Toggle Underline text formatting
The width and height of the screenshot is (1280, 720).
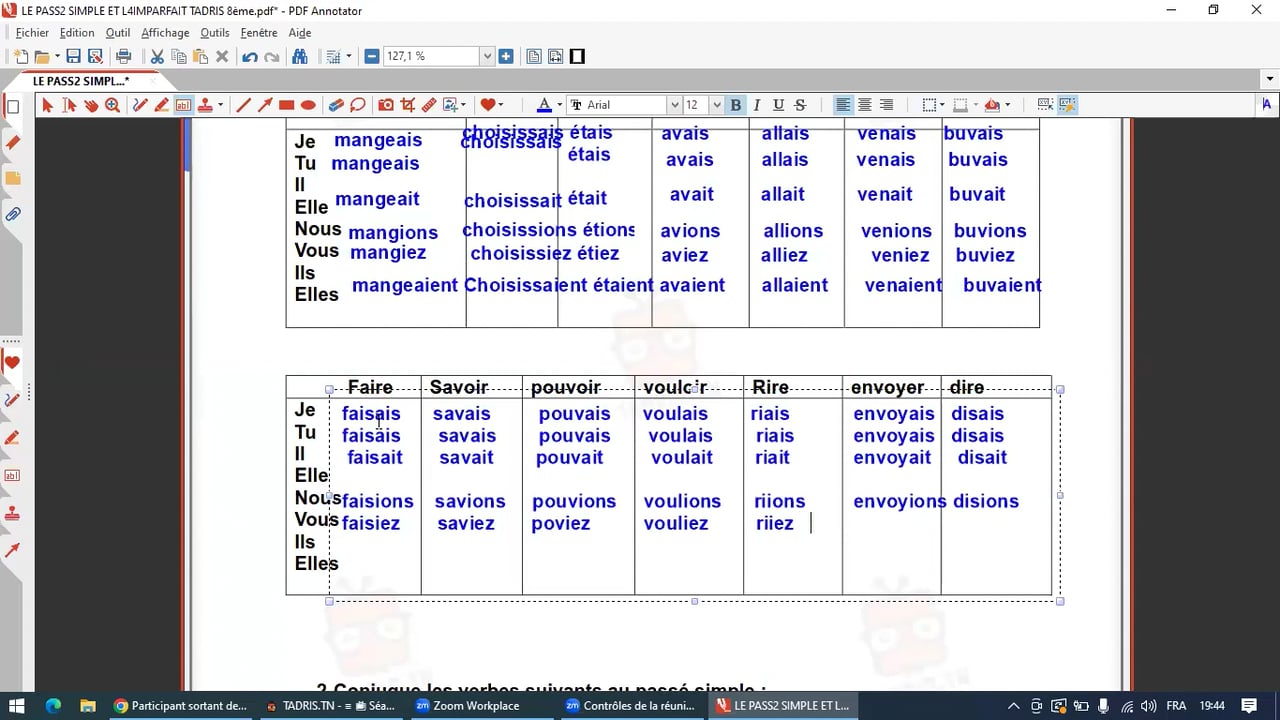778,105
